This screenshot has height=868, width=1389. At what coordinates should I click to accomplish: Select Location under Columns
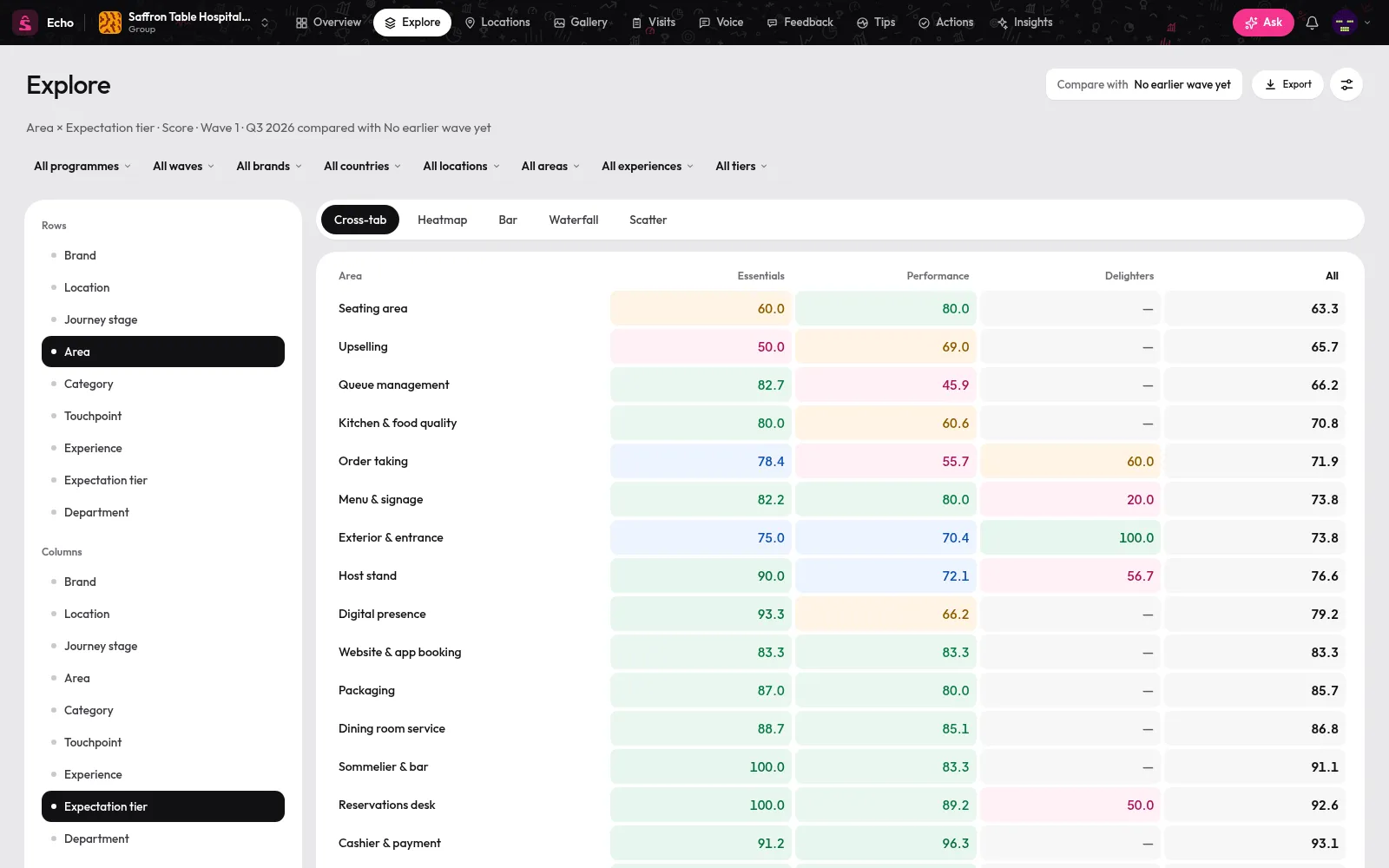(163, 614)
